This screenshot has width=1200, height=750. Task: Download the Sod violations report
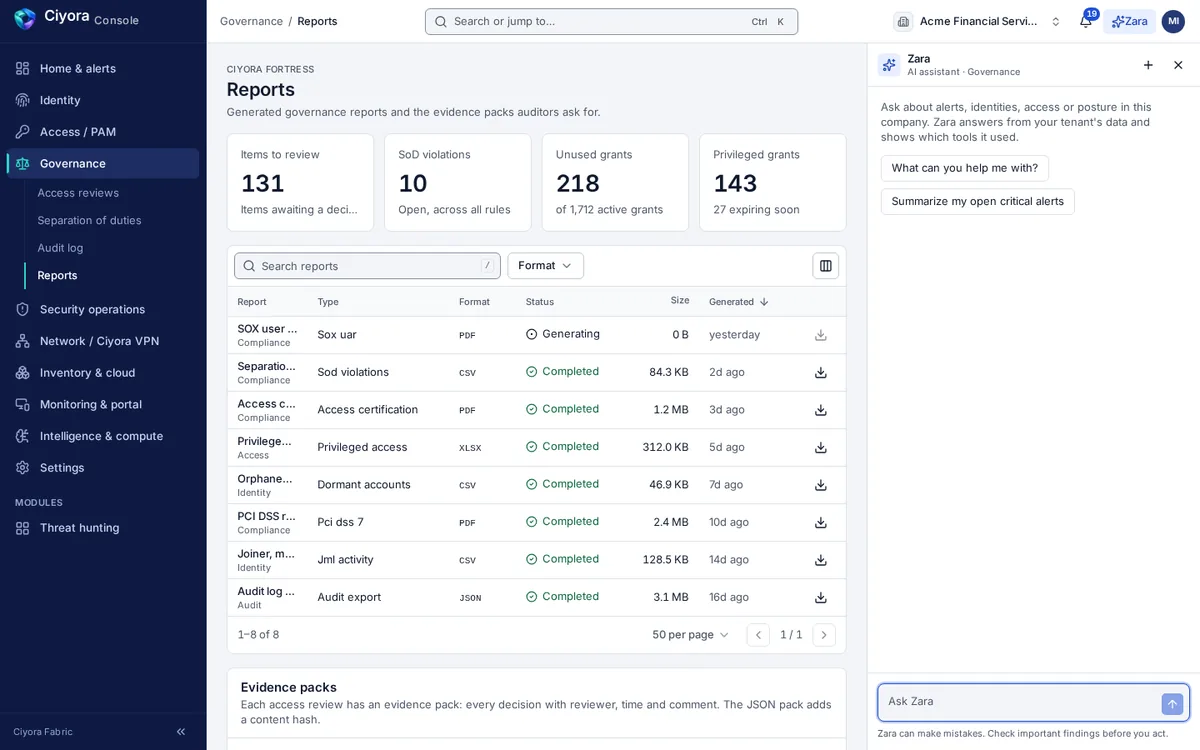tap(821, 372)
